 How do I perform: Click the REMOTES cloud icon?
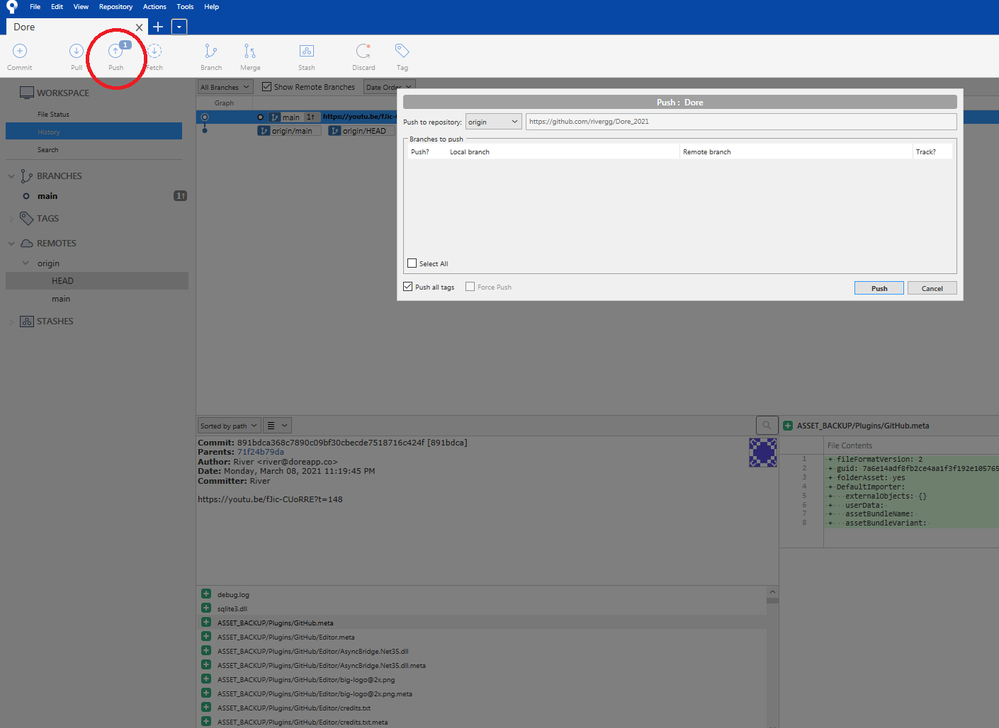pos(26,243)
